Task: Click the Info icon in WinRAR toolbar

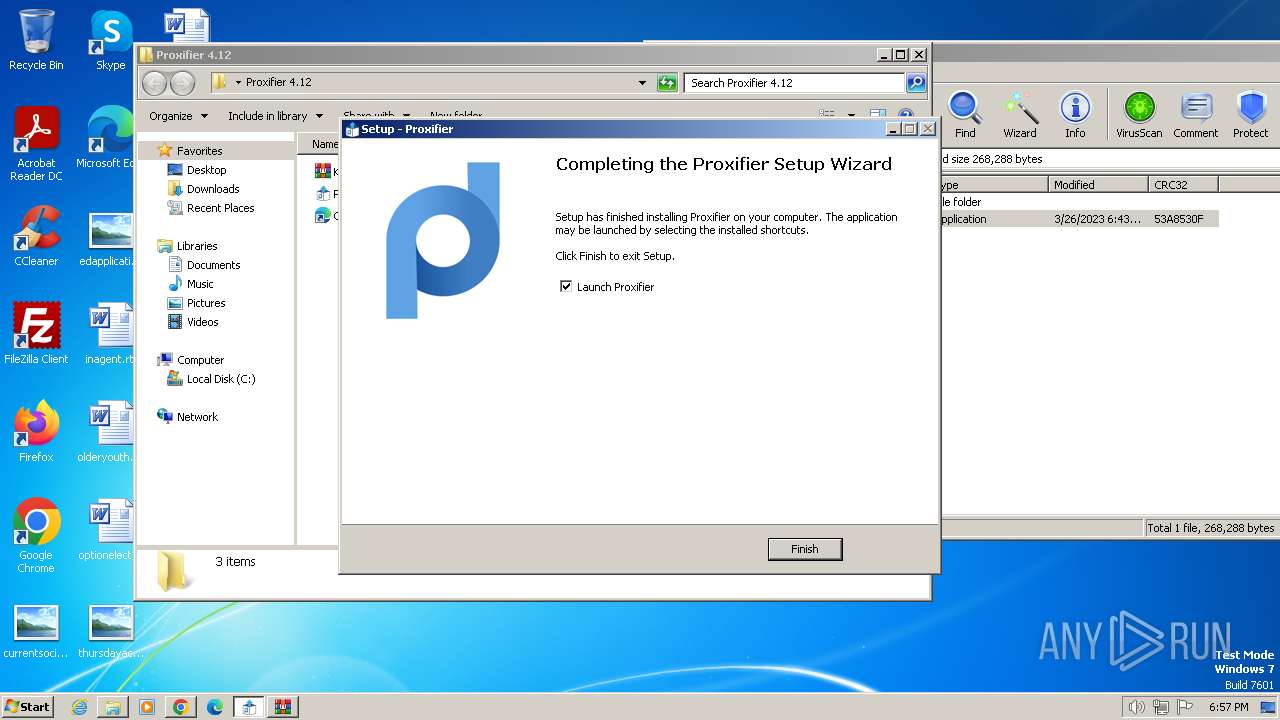Action: coord(1075,115)
